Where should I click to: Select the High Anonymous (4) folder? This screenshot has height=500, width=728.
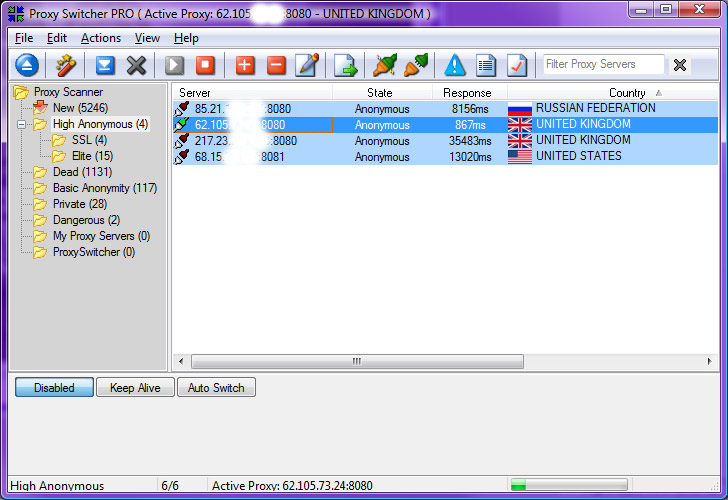[100, 124]
